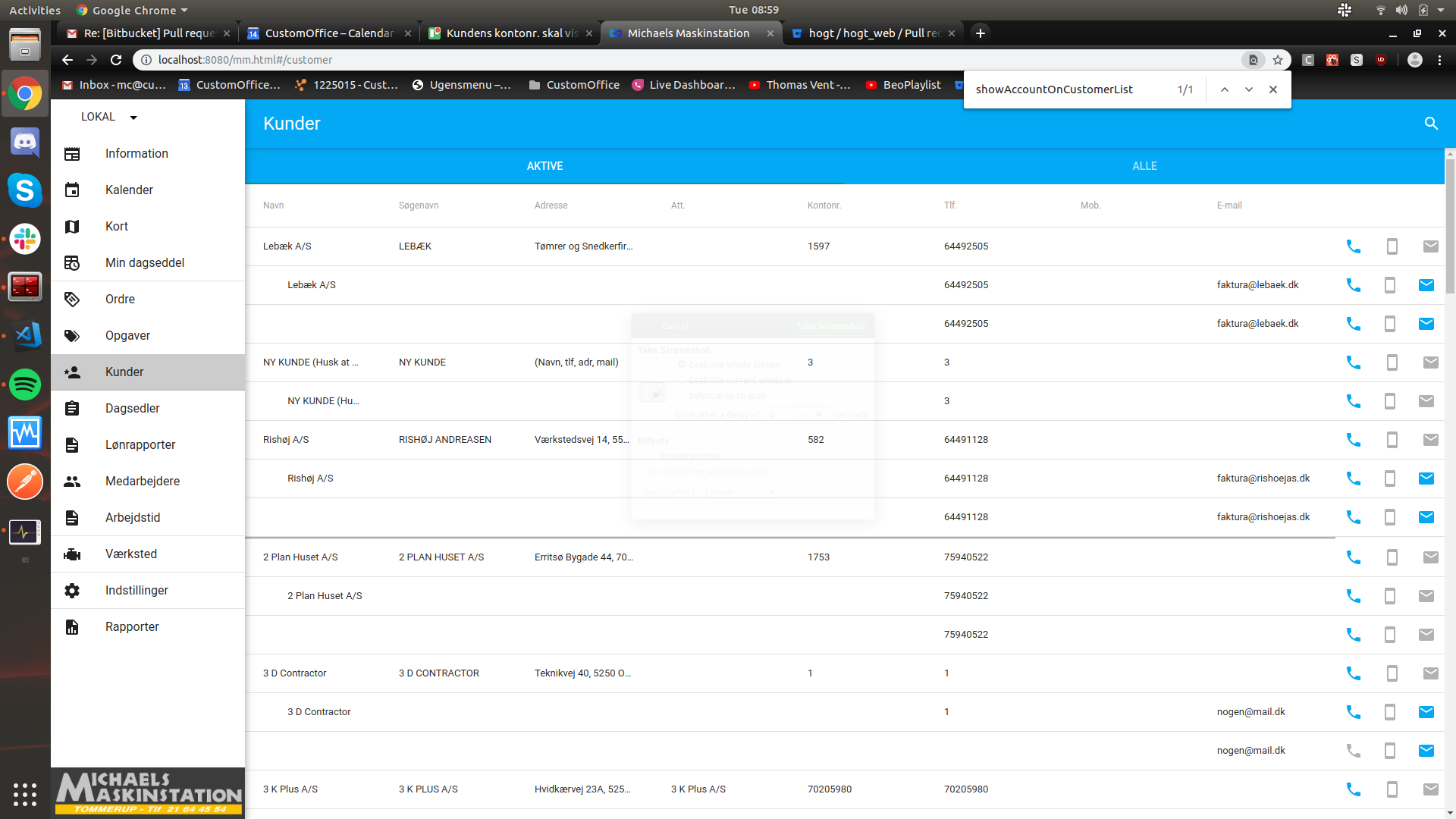
Task: Open Spotify from the Ubuntu dock
Action: point(24,384)
